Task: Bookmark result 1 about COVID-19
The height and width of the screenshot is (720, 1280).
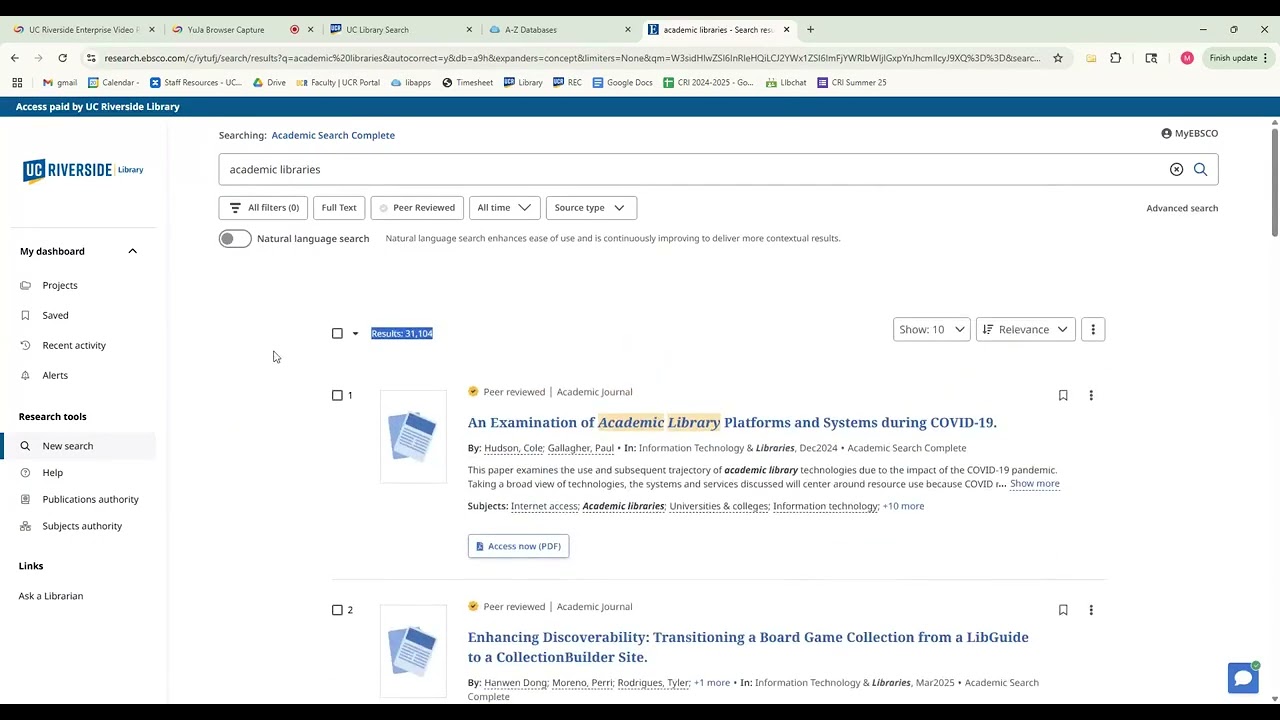Action: point(1063,396)
